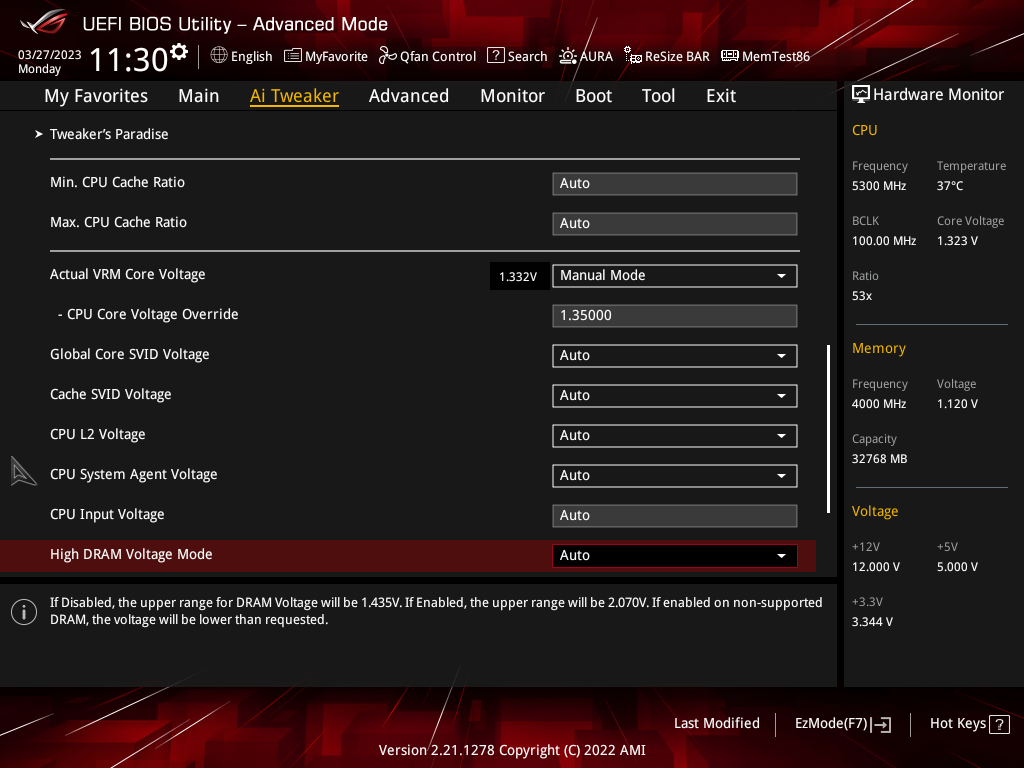Click the Ratio 53x value

coord(861,295)
